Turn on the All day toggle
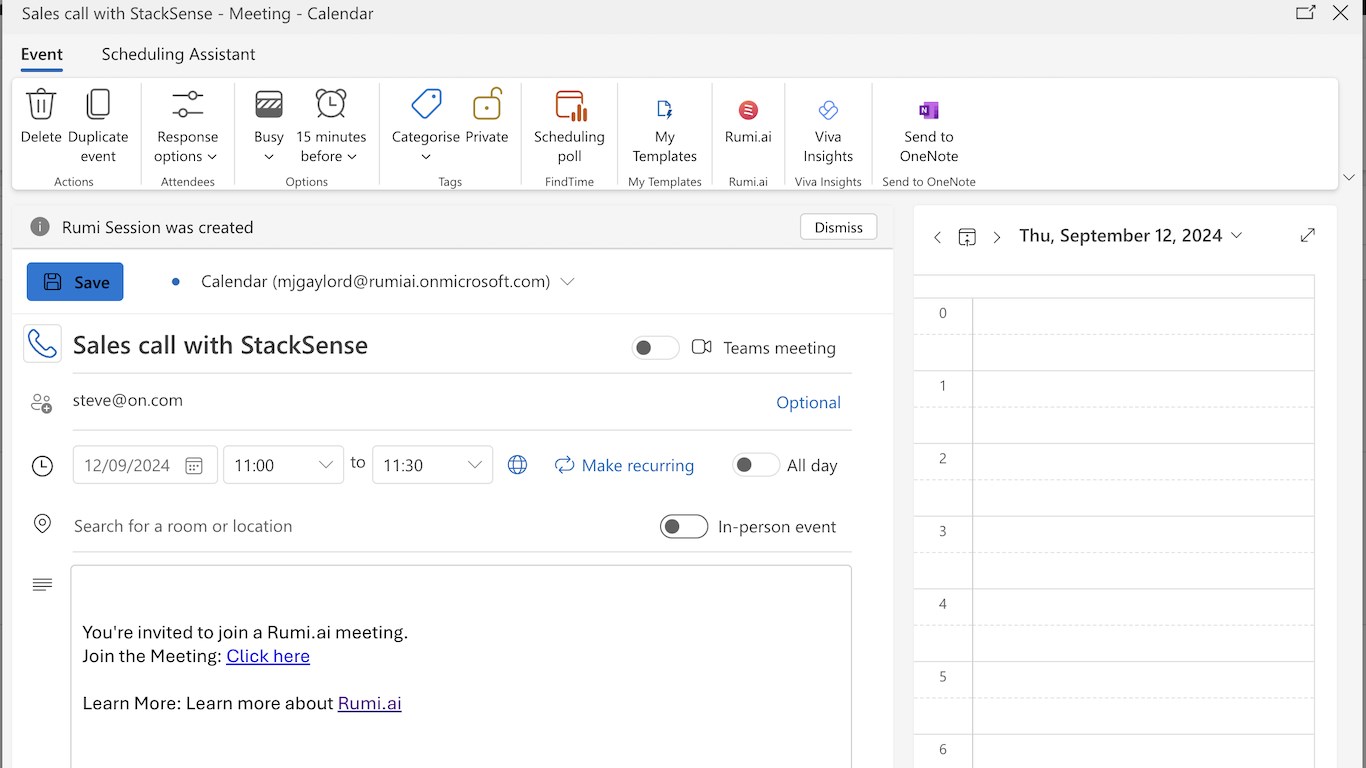1366x768 pixels. [755, 465]
